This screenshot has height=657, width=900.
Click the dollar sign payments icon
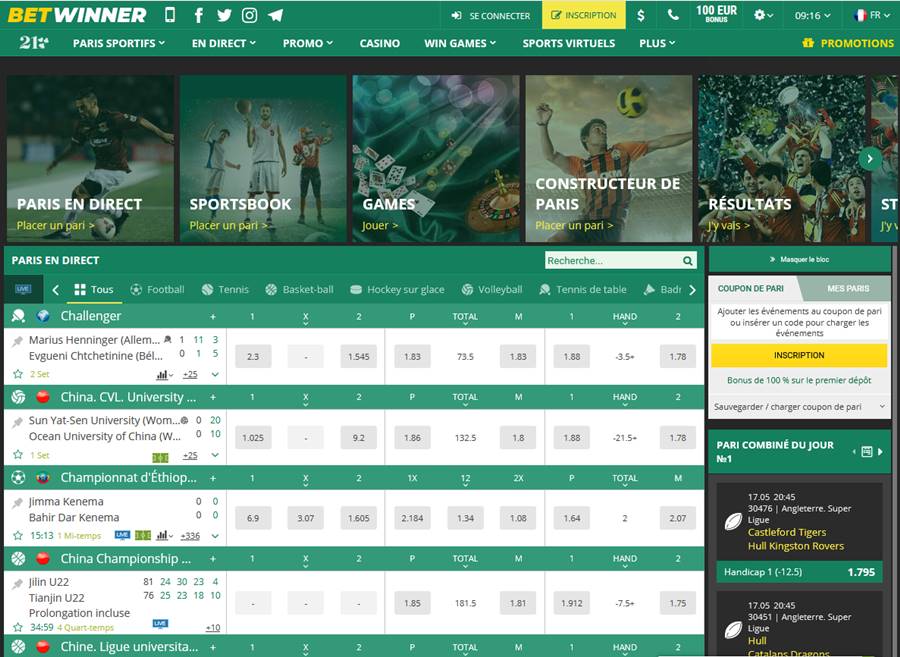click(x=641, y=15)
